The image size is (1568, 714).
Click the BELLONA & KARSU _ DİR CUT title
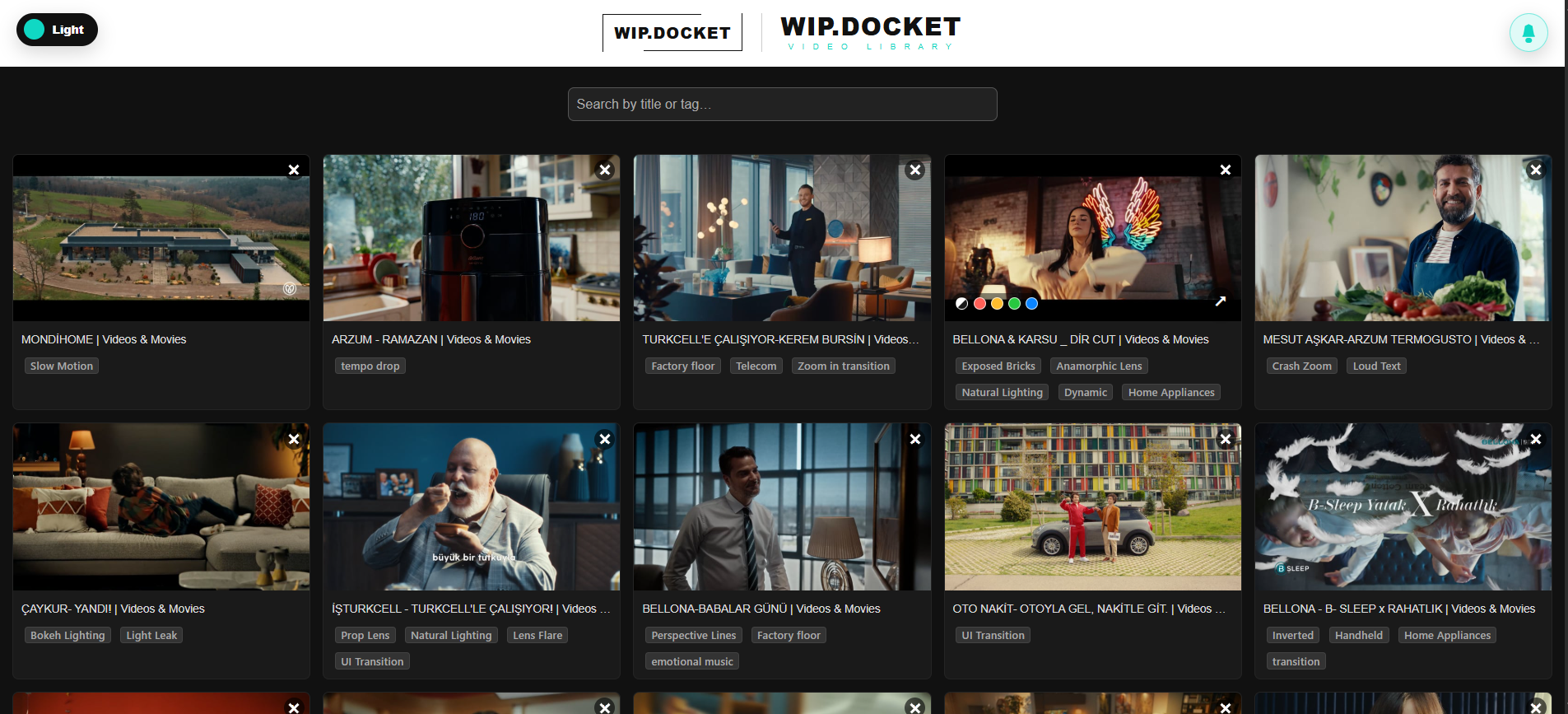click(1081, 339)
